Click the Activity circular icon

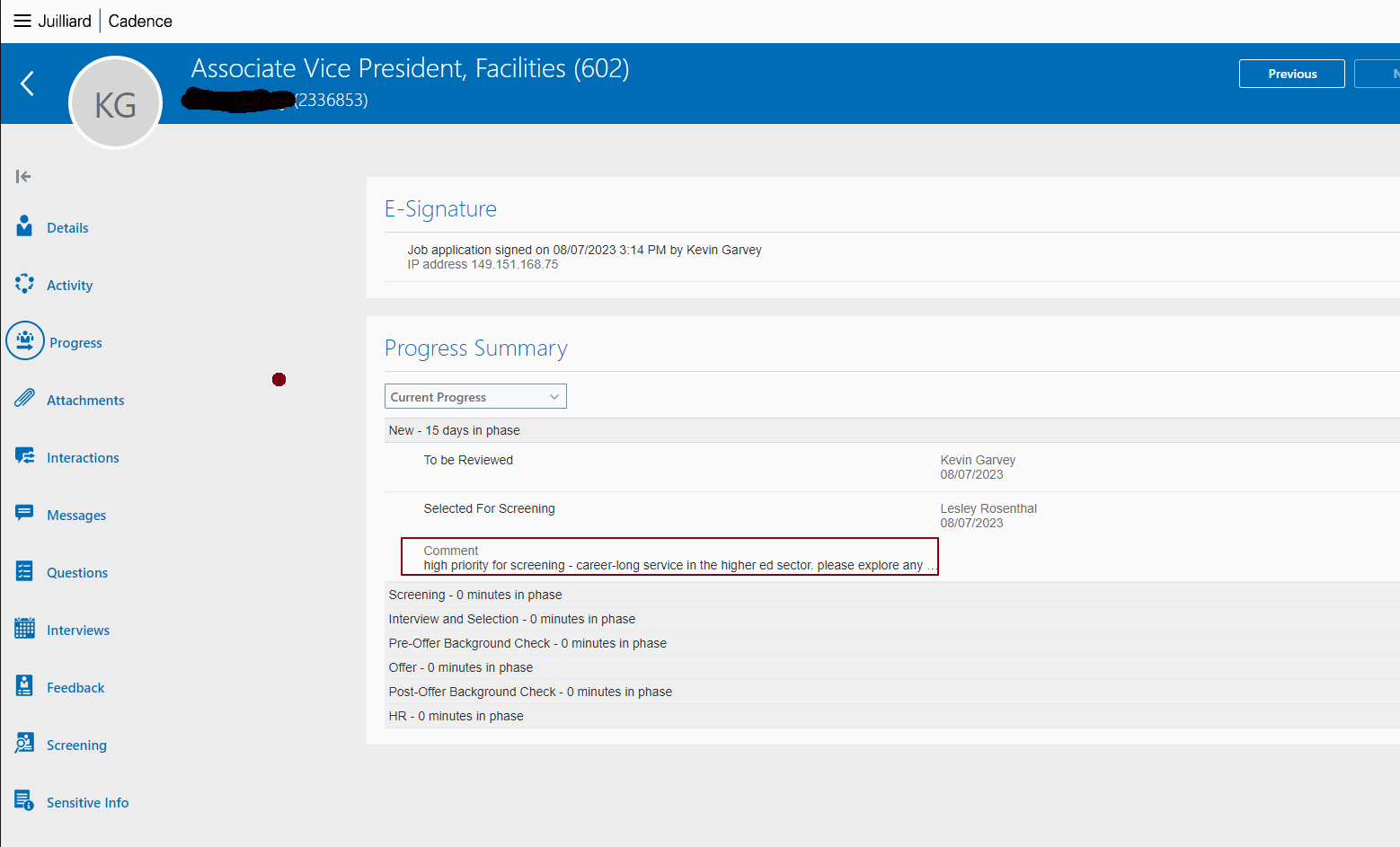[x=24, y=284]
